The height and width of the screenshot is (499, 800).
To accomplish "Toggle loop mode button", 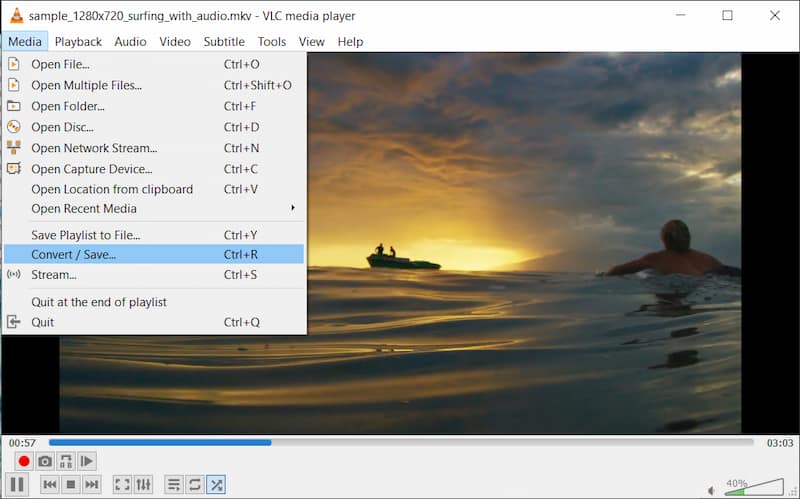I will coord(195,484).
